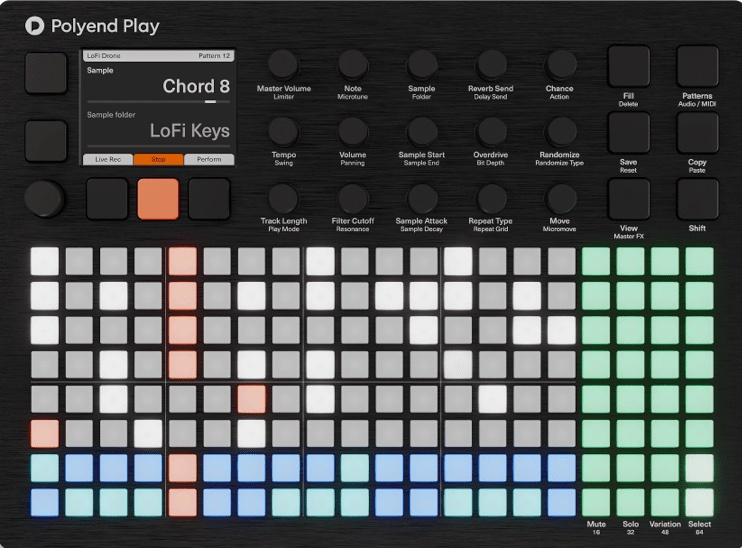Image resolution: width=742 pixels, height=548 pixels.
Task: Tap the green pad above the Solo label
Action: [x=630, y=502]
